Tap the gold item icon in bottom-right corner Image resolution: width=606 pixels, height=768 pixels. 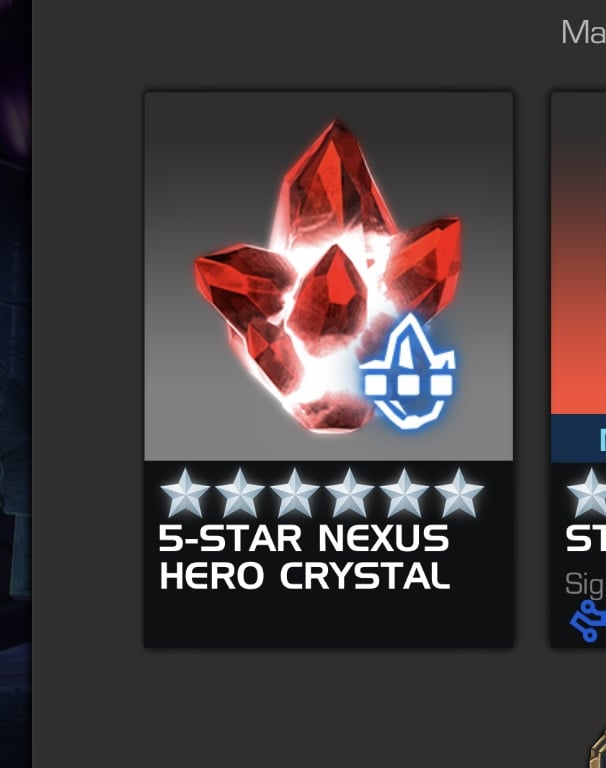[597, 749]
